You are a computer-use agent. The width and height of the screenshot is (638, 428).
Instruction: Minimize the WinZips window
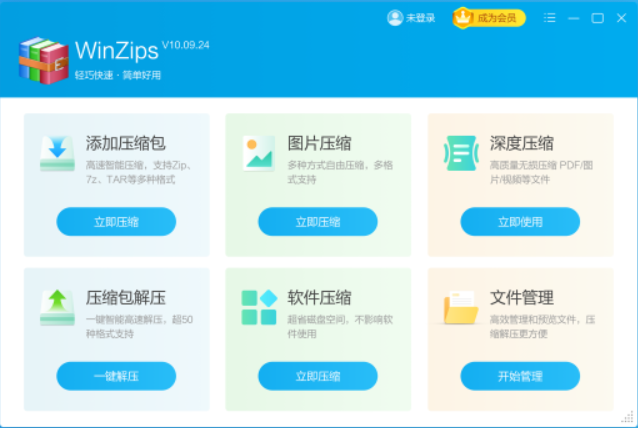pyautogui.click(x=574, y=18)
